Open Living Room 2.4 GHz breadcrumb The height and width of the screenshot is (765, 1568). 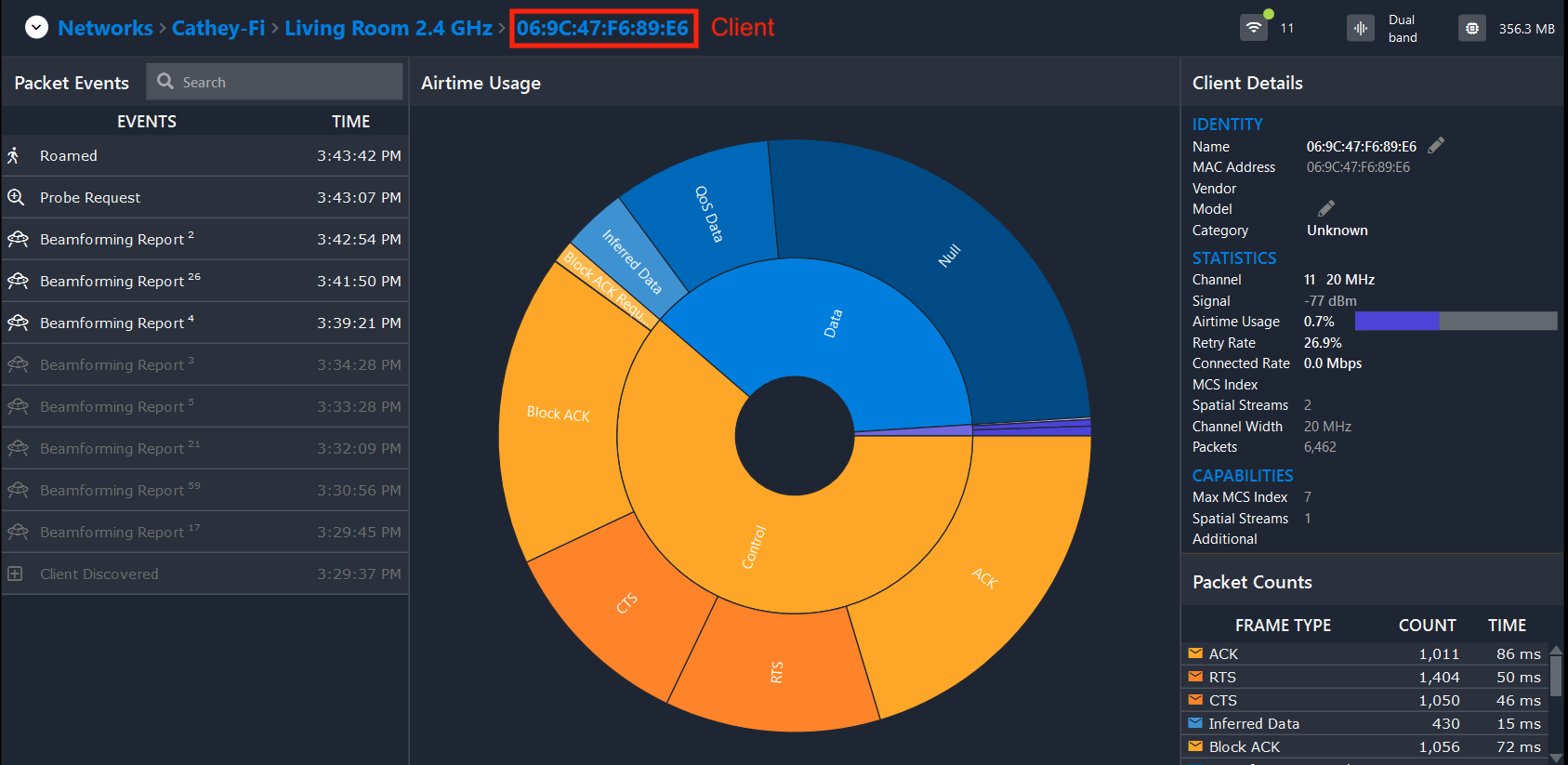(x=389, y=28)
